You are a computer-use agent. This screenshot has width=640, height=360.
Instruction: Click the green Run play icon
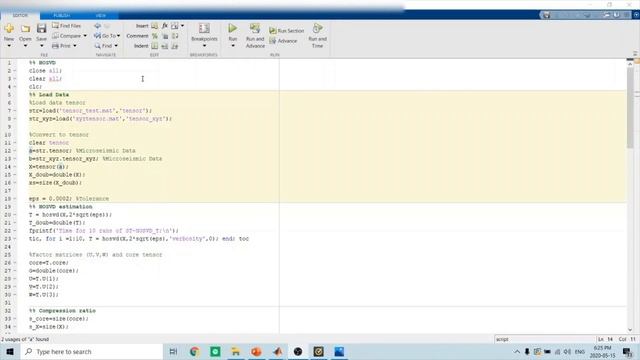233,28
